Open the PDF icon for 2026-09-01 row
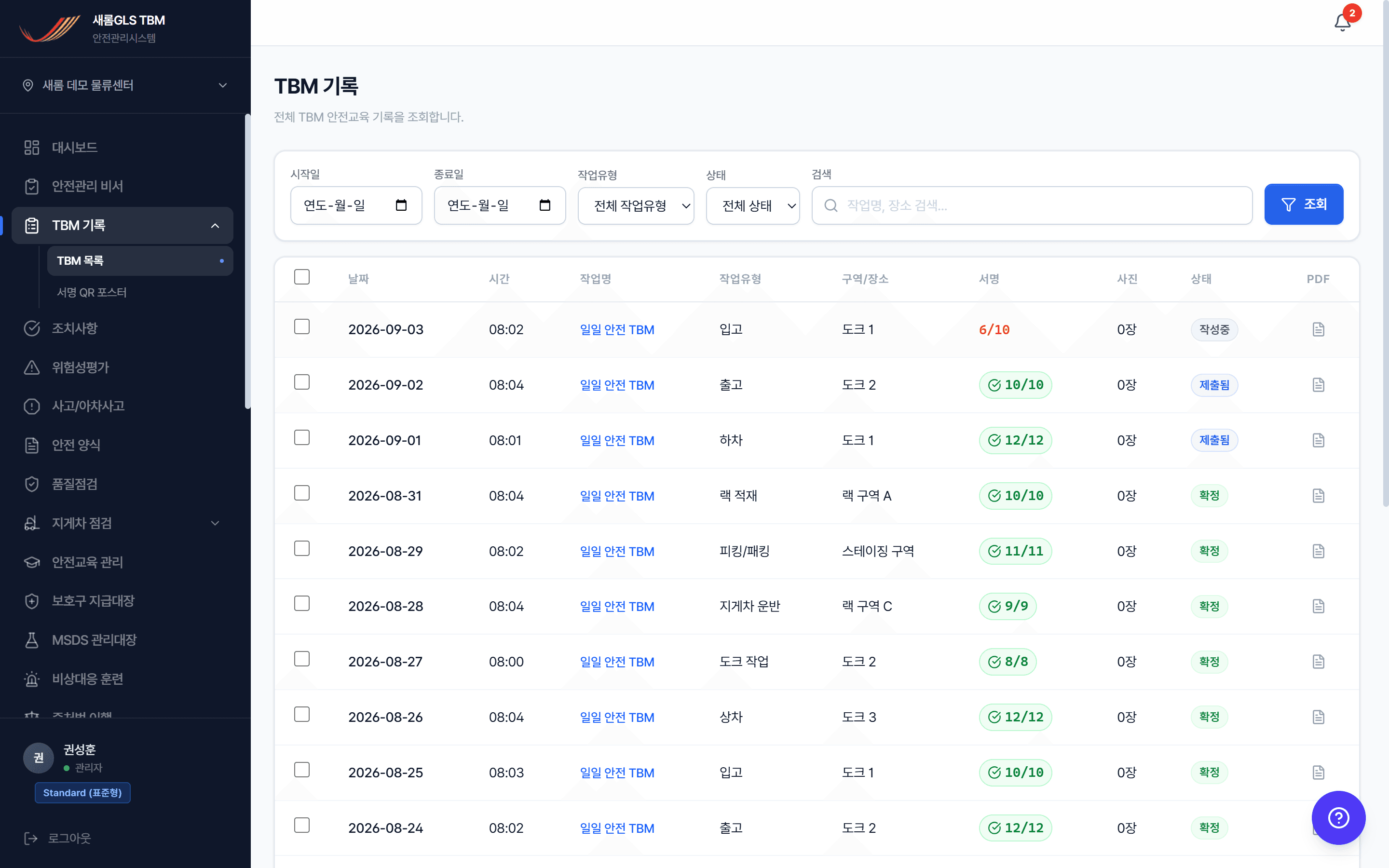1389x868 pixels. click(1319, 440)
